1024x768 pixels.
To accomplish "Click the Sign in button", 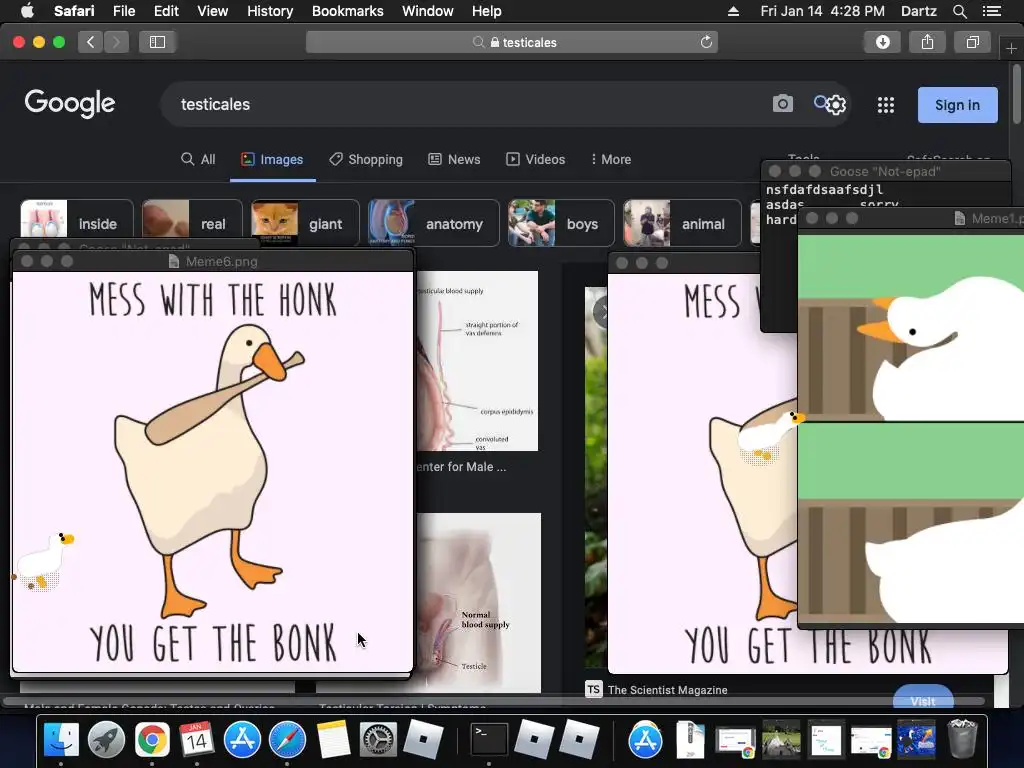I will (957, 105).
